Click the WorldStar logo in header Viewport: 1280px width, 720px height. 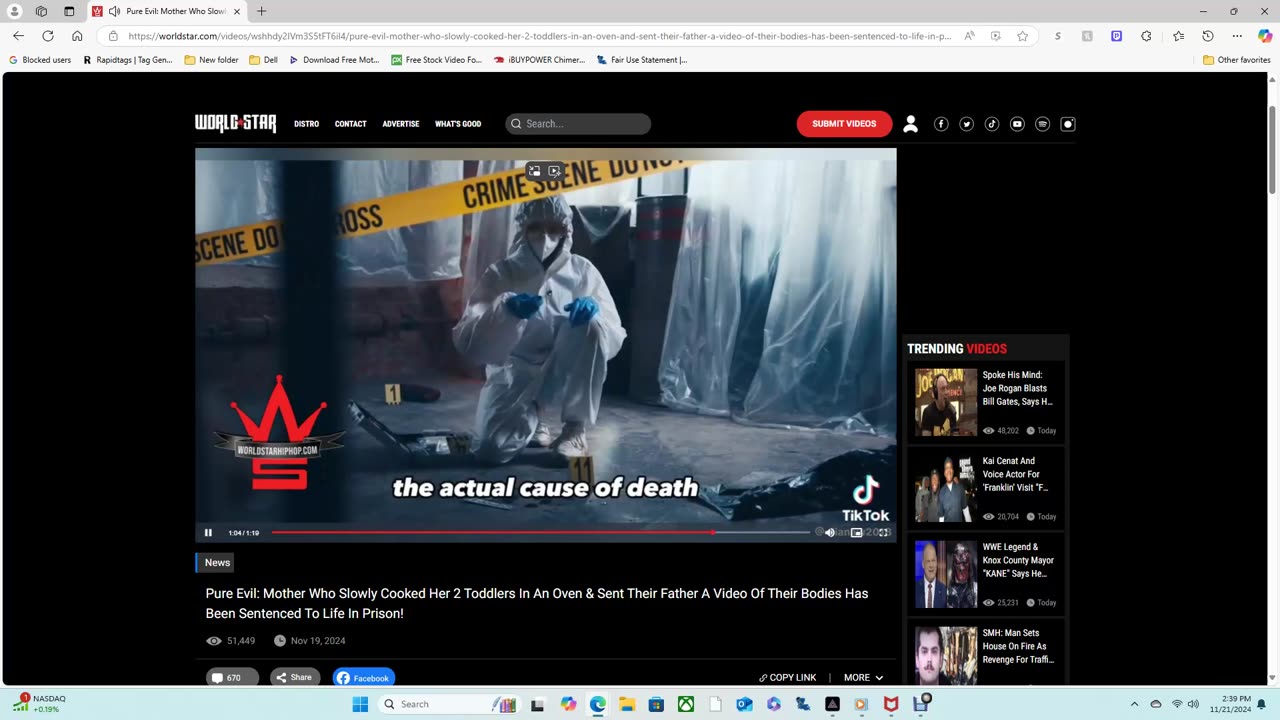[x=235, y=124]
